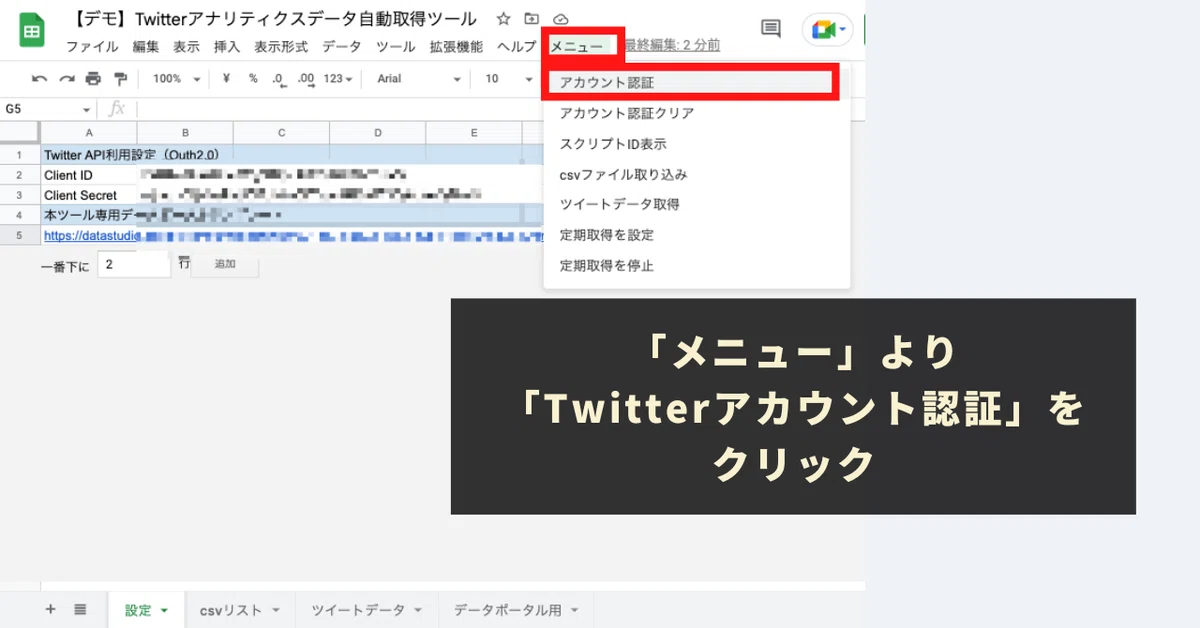Viewport: 1200px width, 628px height.
Task: Choose ツイートデータ取得 menu entry
Action: click(697, 204)
